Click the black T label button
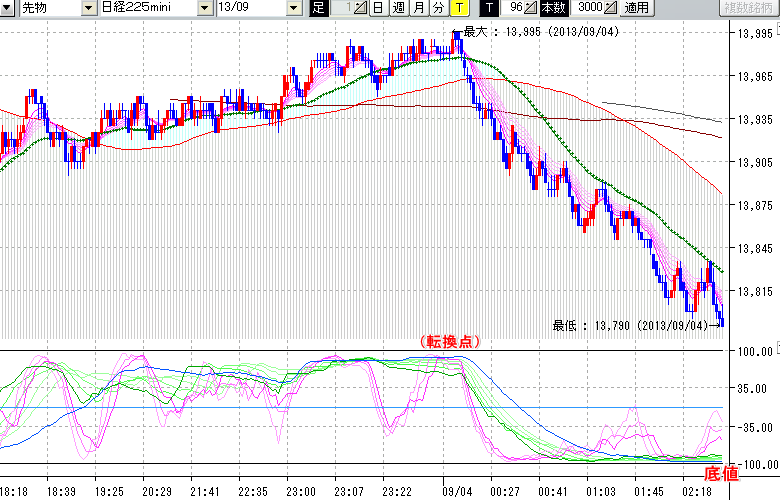 [489, 8]
